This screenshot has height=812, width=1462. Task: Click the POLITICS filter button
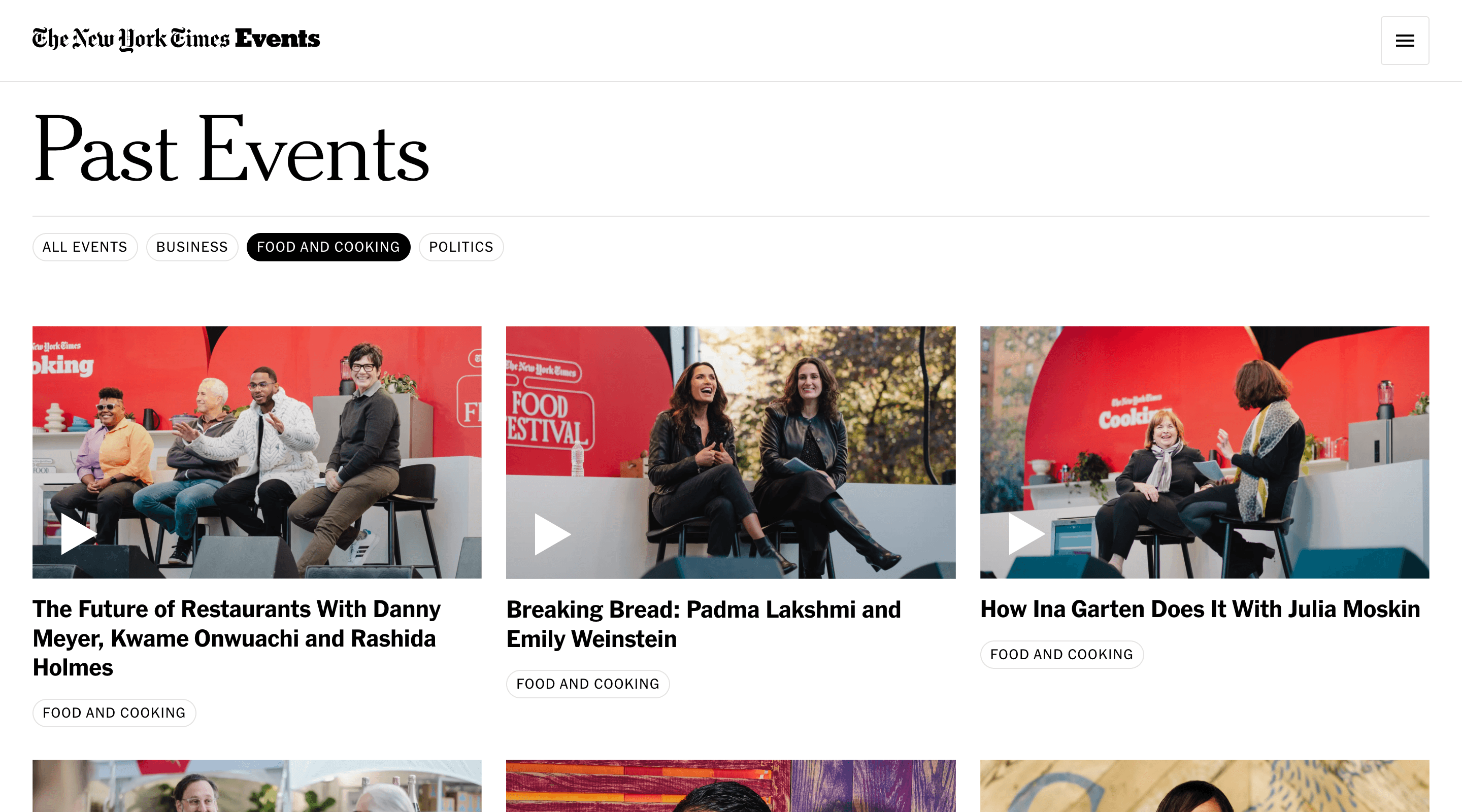460,247
